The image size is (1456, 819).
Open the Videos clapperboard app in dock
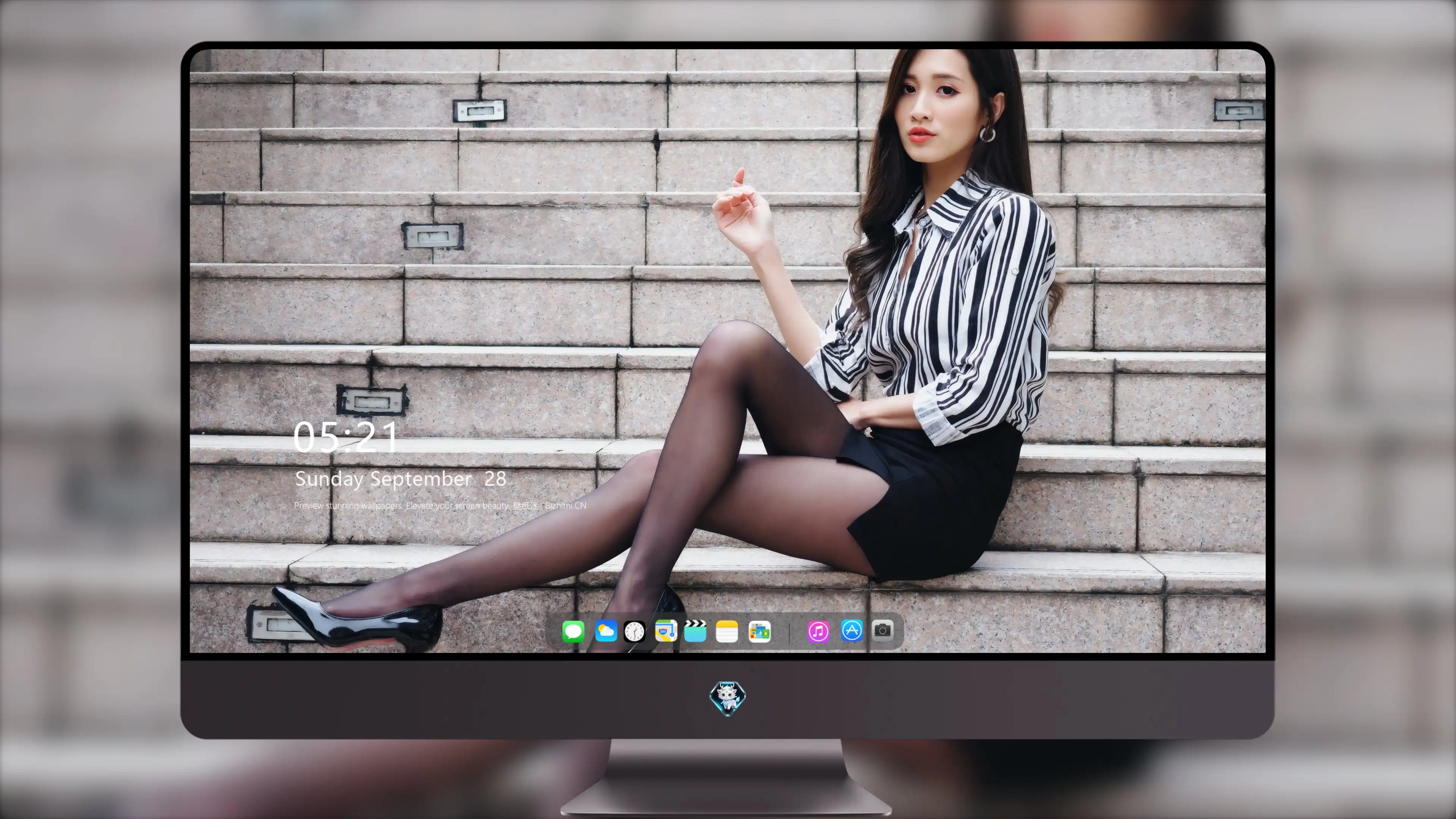(x=695, y=631)
